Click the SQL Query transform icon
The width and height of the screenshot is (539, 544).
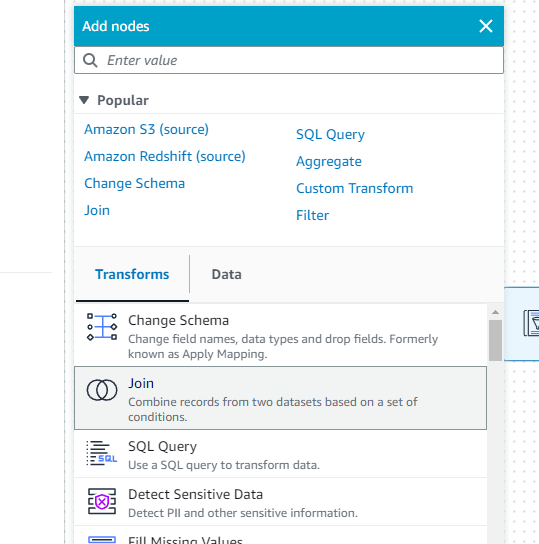click(102, 453)
